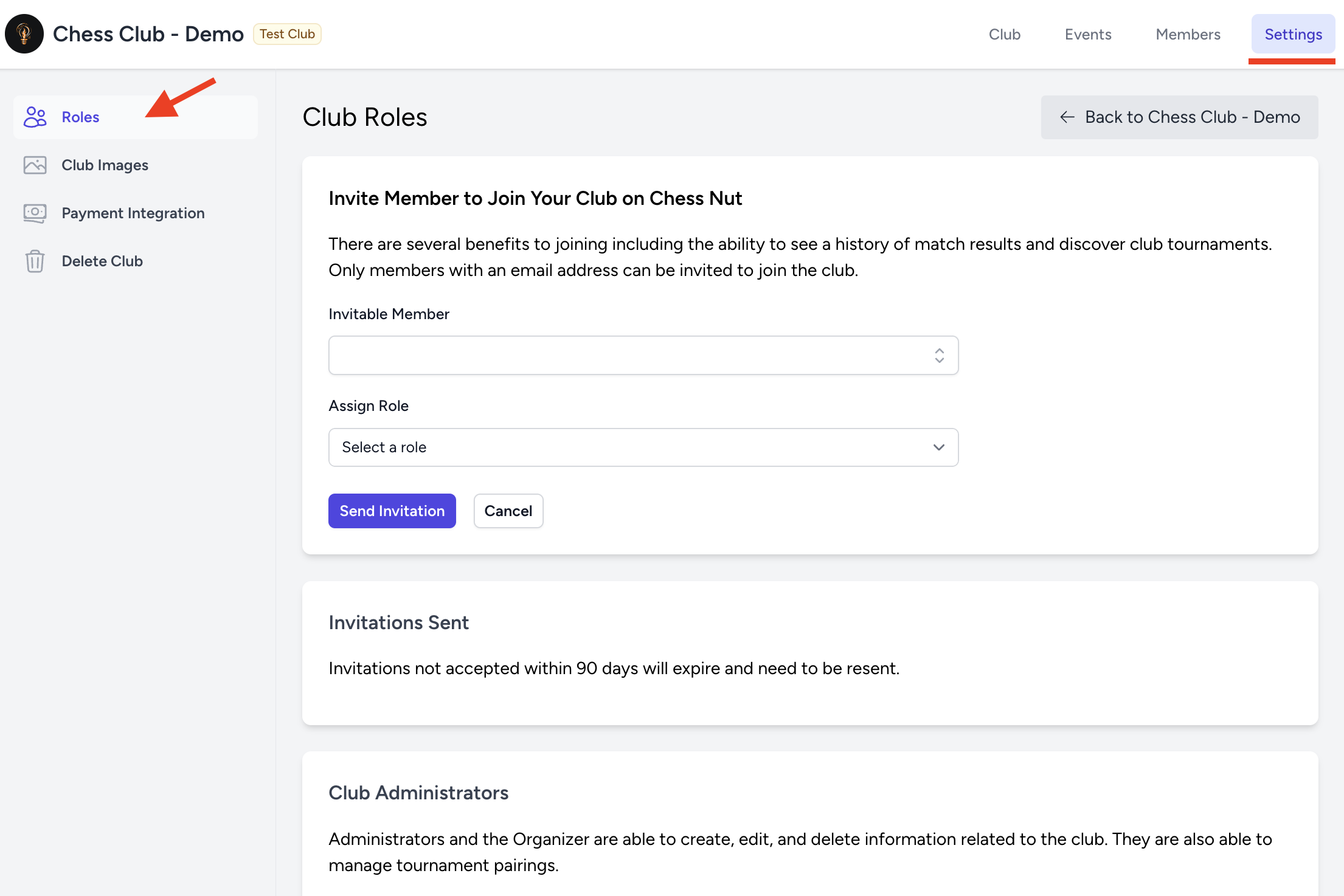1344x896 pixels.
Task: Go to the Members tab
Action: [x=1188, y=34]
